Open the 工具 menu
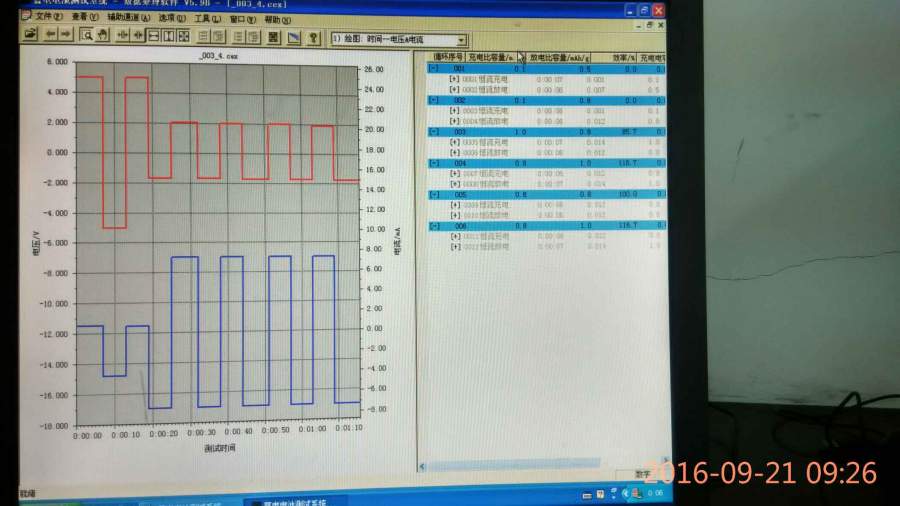The width and height of the screenshot is (900, 506). 207,19
